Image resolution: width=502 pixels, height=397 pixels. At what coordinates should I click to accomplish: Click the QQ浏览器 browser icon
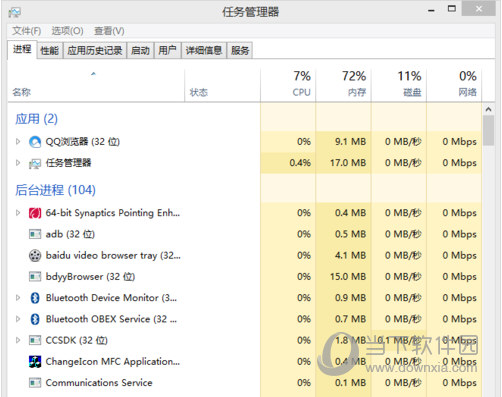pyautogui.click(x=35, y=142)
